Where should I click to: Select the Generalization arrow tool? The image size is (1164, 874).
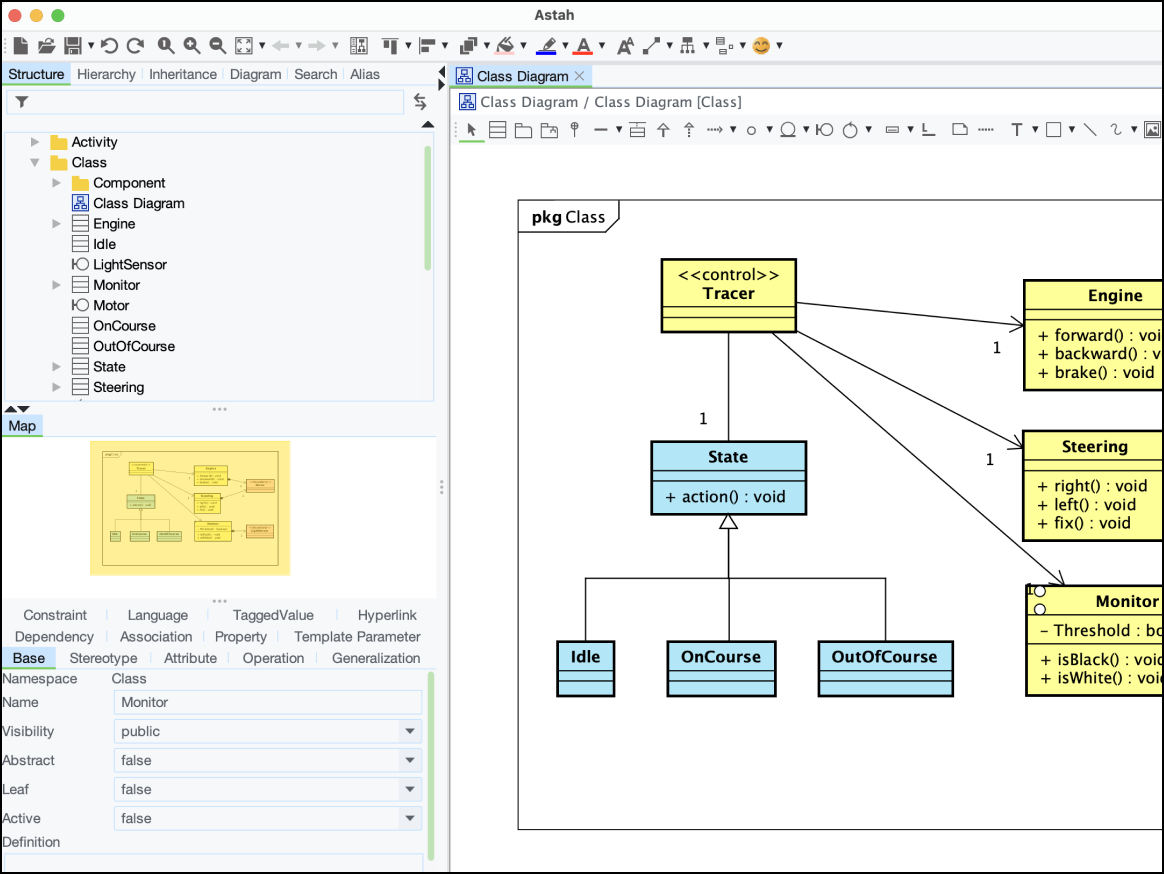[x=663, y=130]
